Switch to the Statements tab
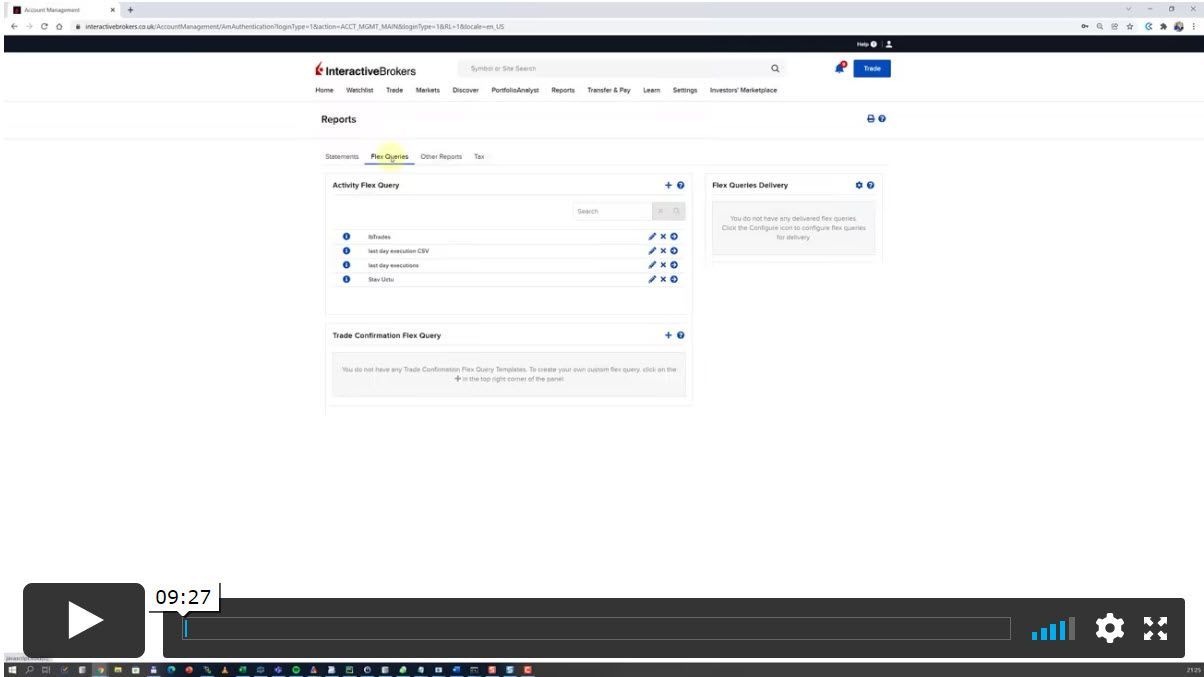Screen dimensions: 1204x677 tap(342, 157)
